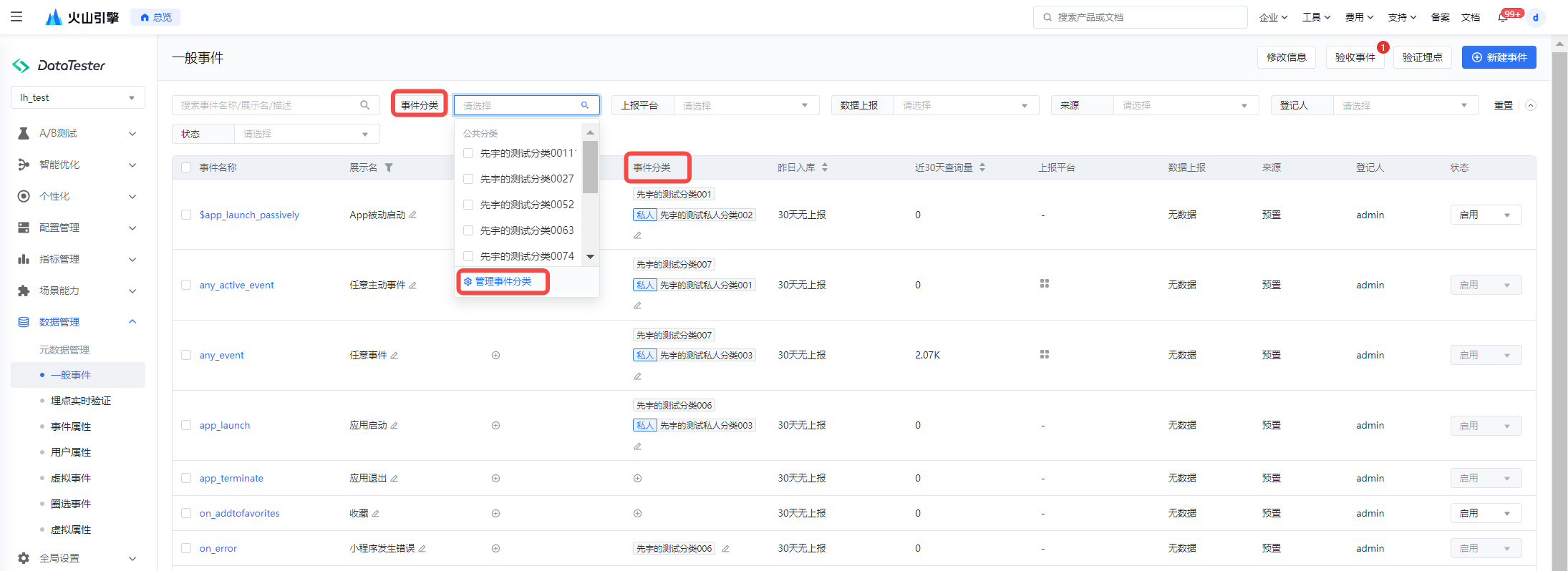
Task: Open the user avatar 'd'
Action: pyautogui.click(x=1536, y=17)
